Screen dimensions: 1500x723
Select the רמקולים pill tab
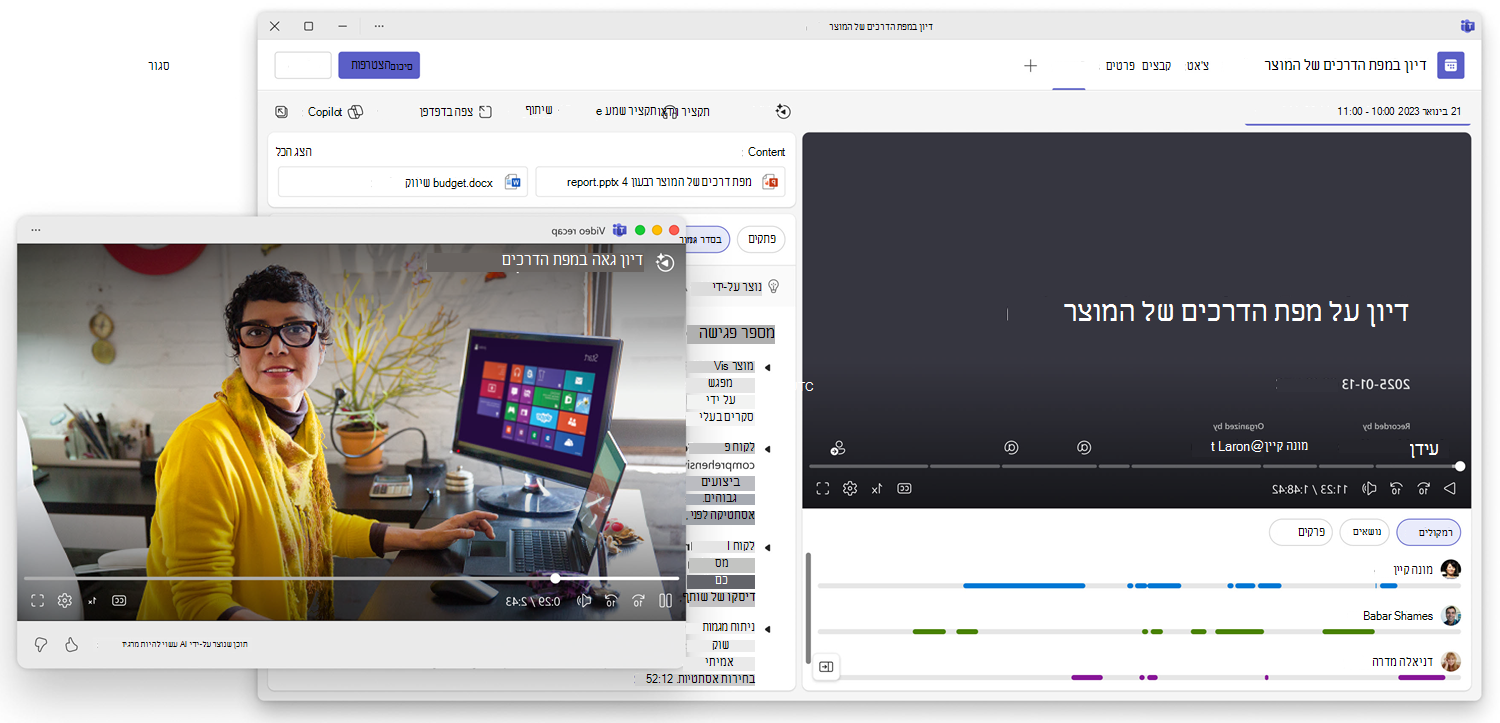coord(1429,532)
